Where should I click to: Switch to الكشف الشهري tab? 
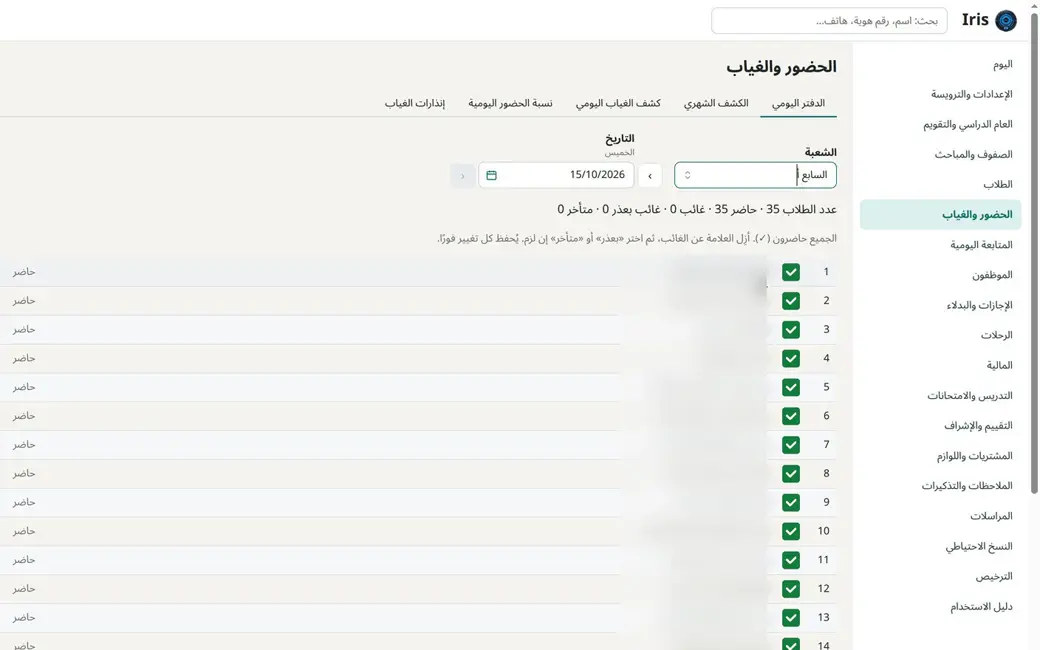pos(716,103)
